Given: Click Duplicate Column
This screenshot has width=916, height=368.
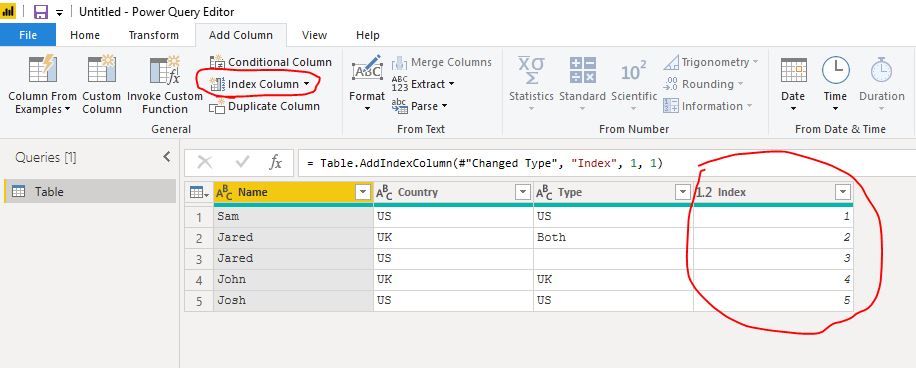Looking at the screenshot, I should point(265,106).
